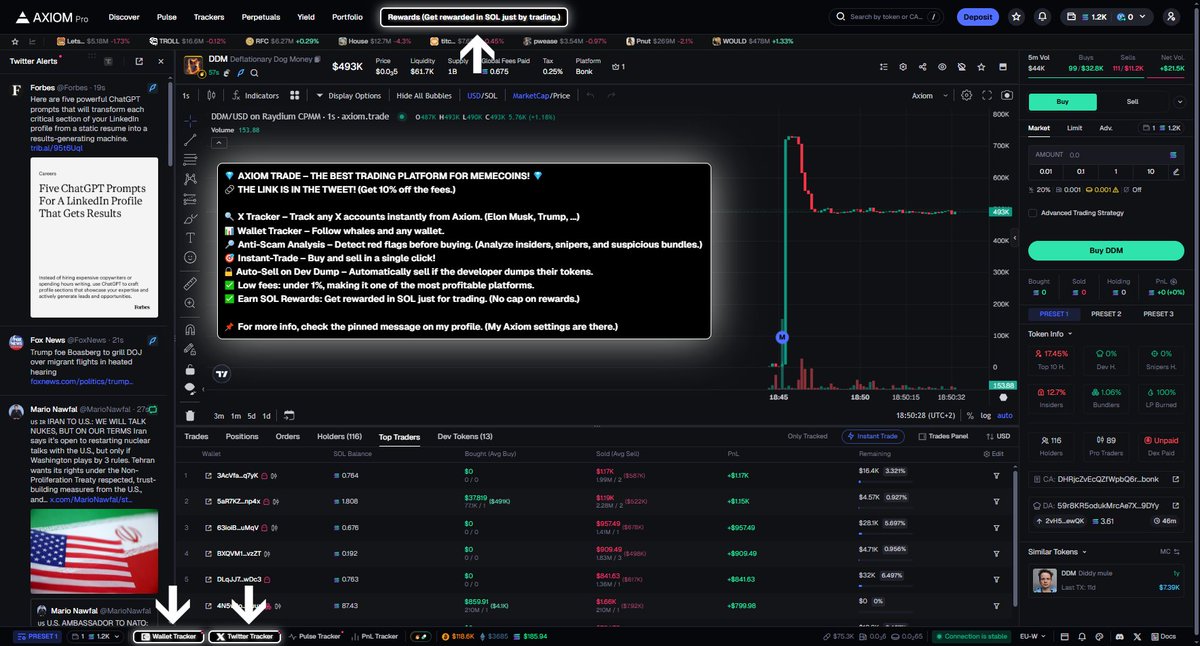This screenshot has height=646, width=1200.
Task: Open the Discover menu
Action: click(124, 17)
